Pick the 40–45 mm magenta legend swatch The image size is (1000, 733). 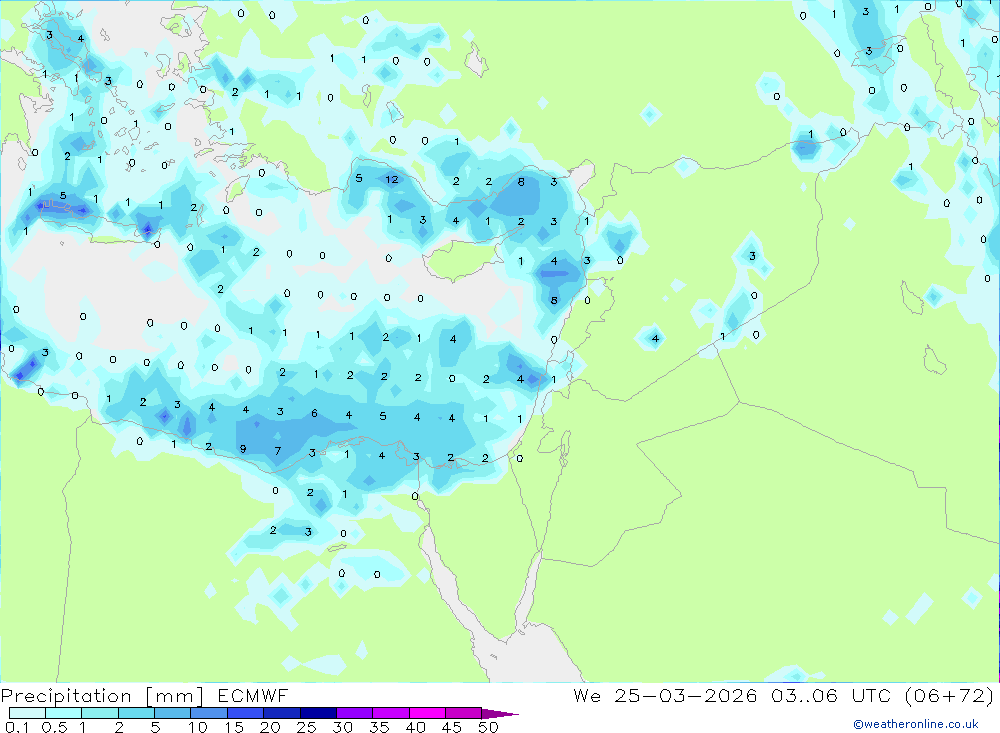click(x=427, y=713)
